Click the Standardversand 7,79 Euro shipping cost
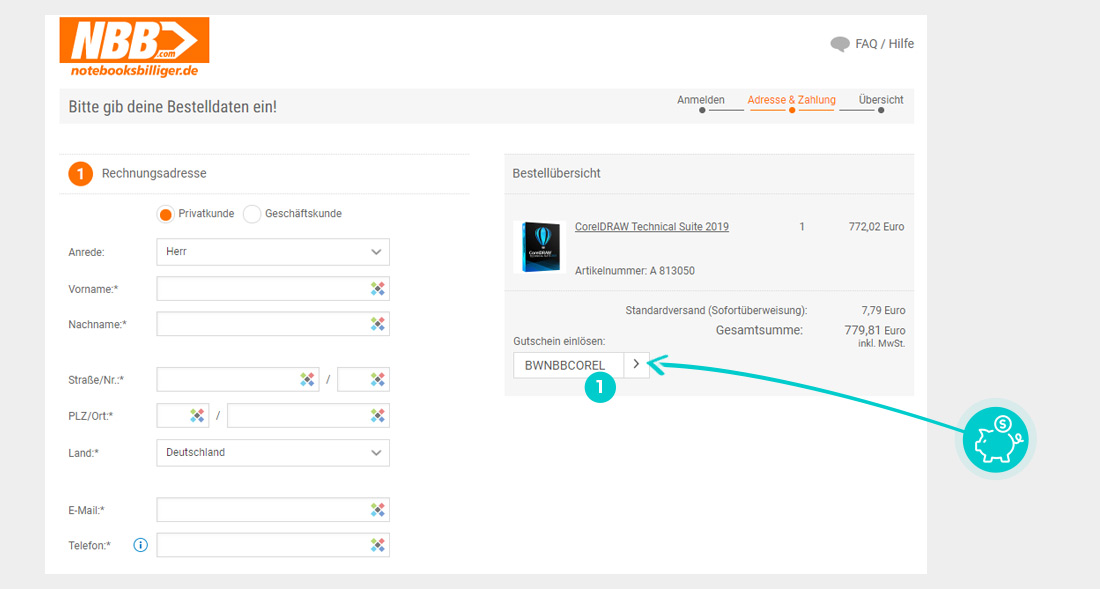Image resolution: width=1100 pixels, height=589 pixels. 883,310
